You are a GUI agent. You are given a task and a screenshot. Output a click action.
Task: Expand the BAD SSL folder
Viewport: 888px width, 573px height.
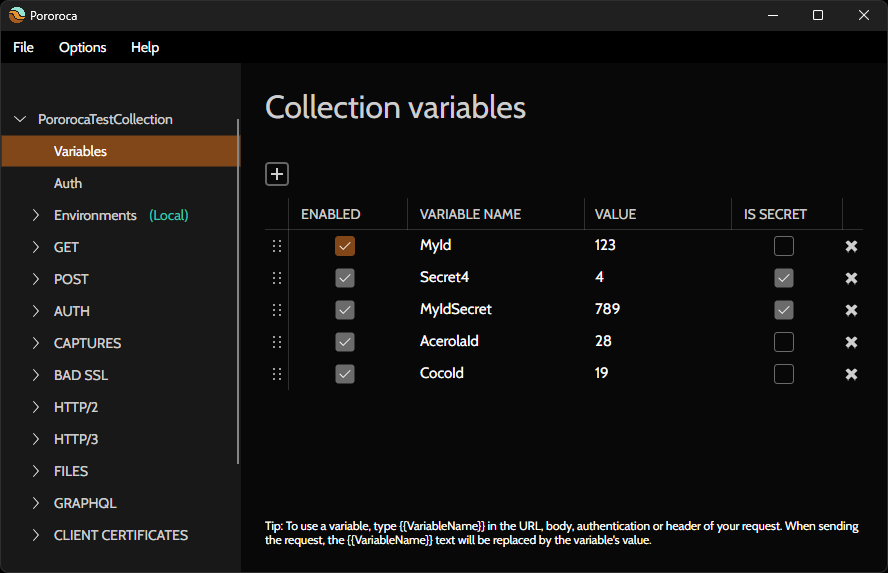36,375
